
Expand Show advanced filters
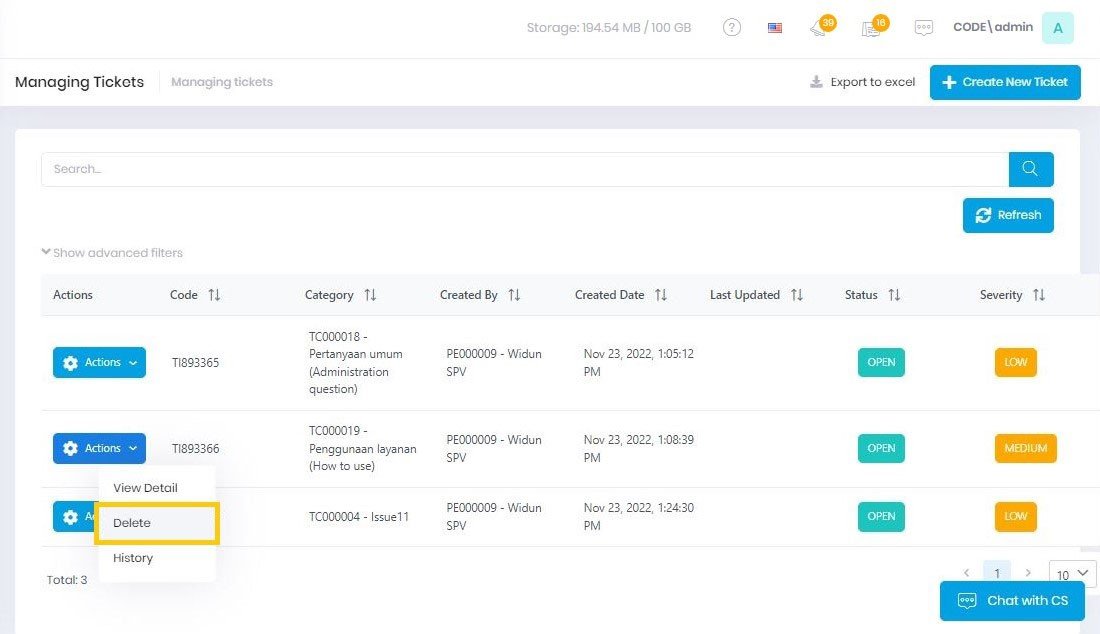click(112, 253)
